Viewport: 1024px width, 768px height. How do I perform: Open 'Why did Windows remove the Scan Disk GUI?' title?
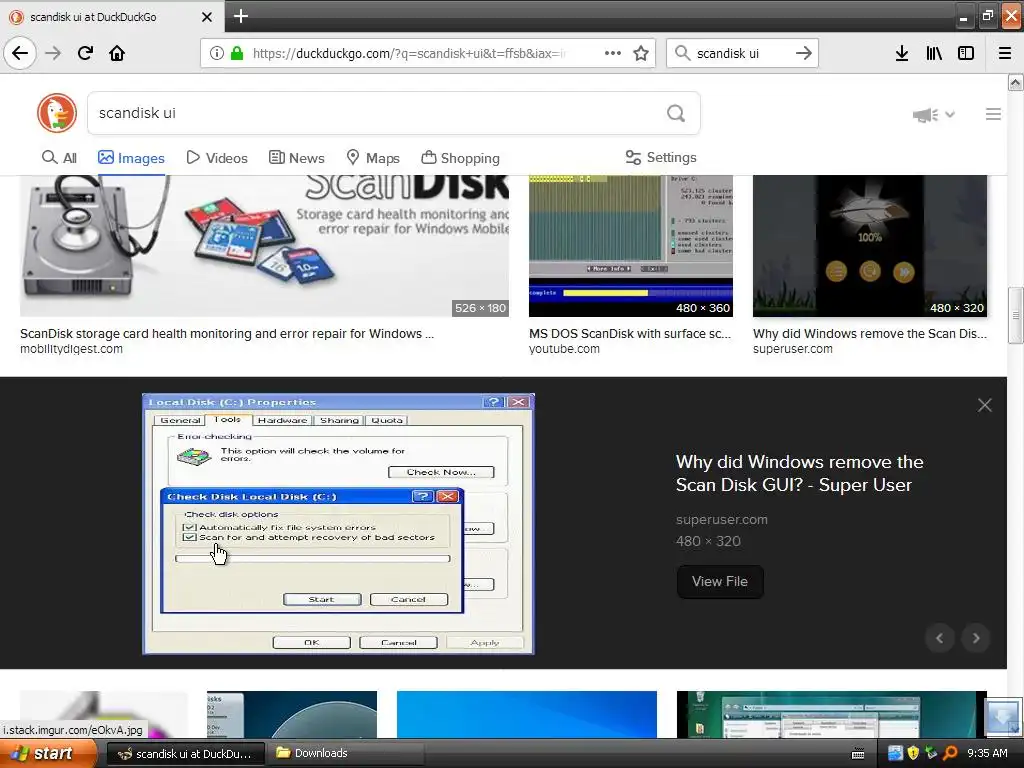click(799, 473)
